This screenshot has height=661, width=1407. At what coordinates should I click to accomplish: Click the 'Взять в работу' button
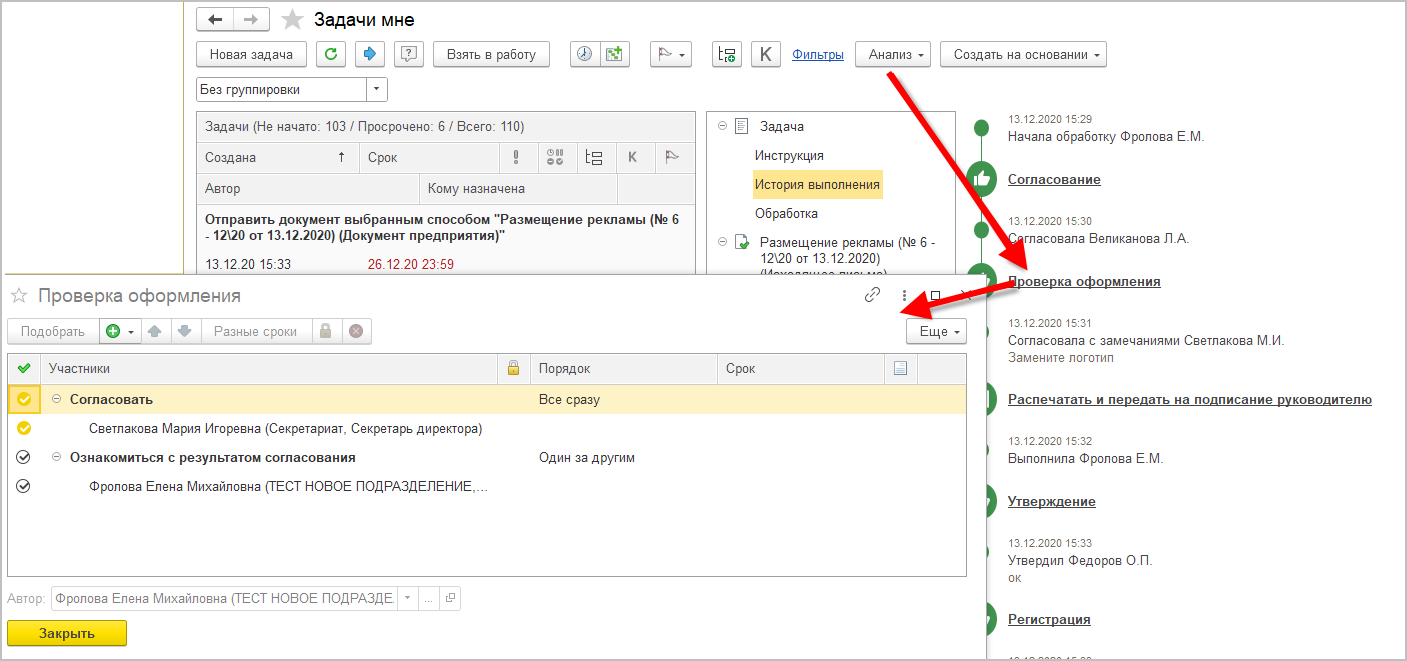pos(491,54)
